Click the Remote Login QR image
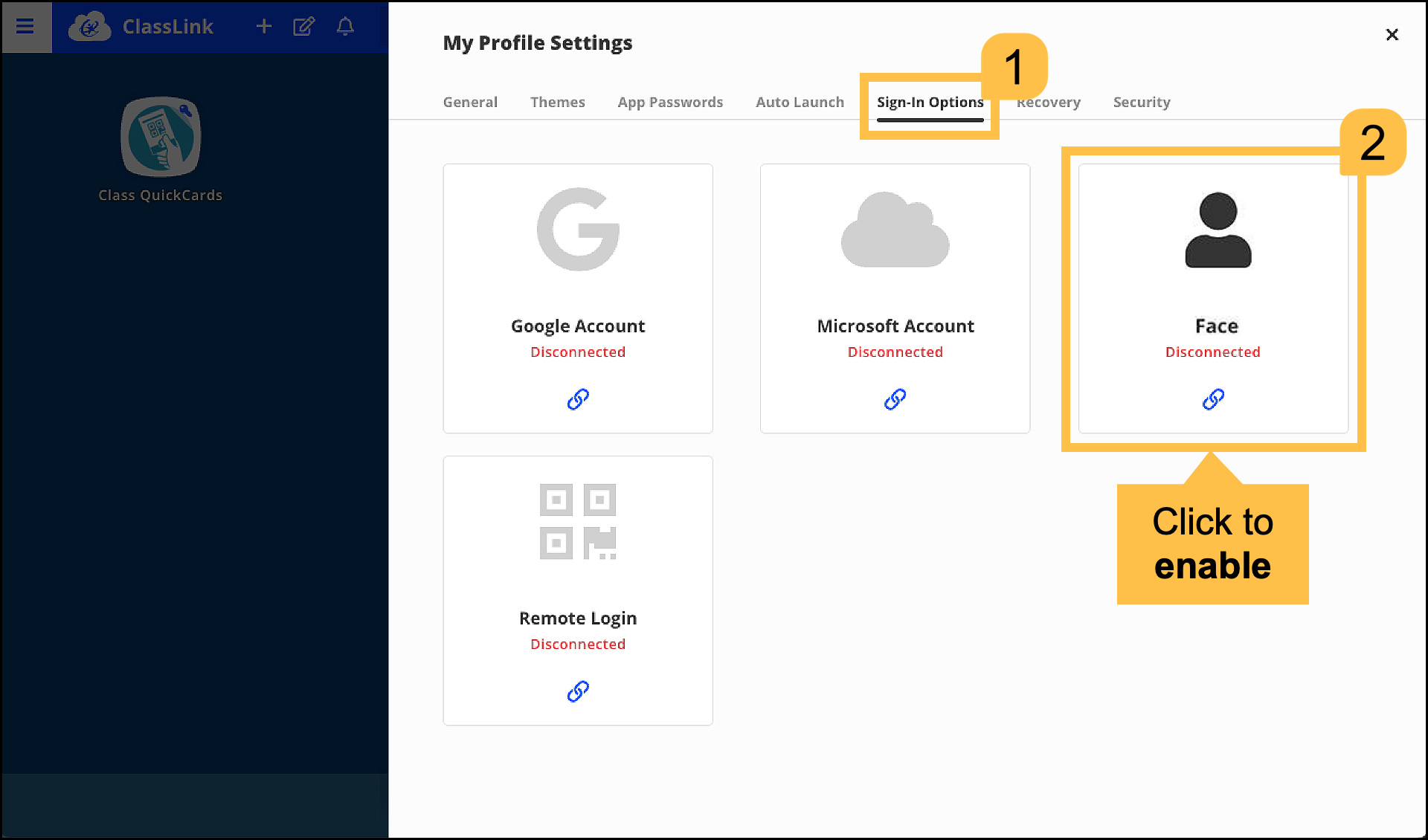 click(x=578, y=521)
